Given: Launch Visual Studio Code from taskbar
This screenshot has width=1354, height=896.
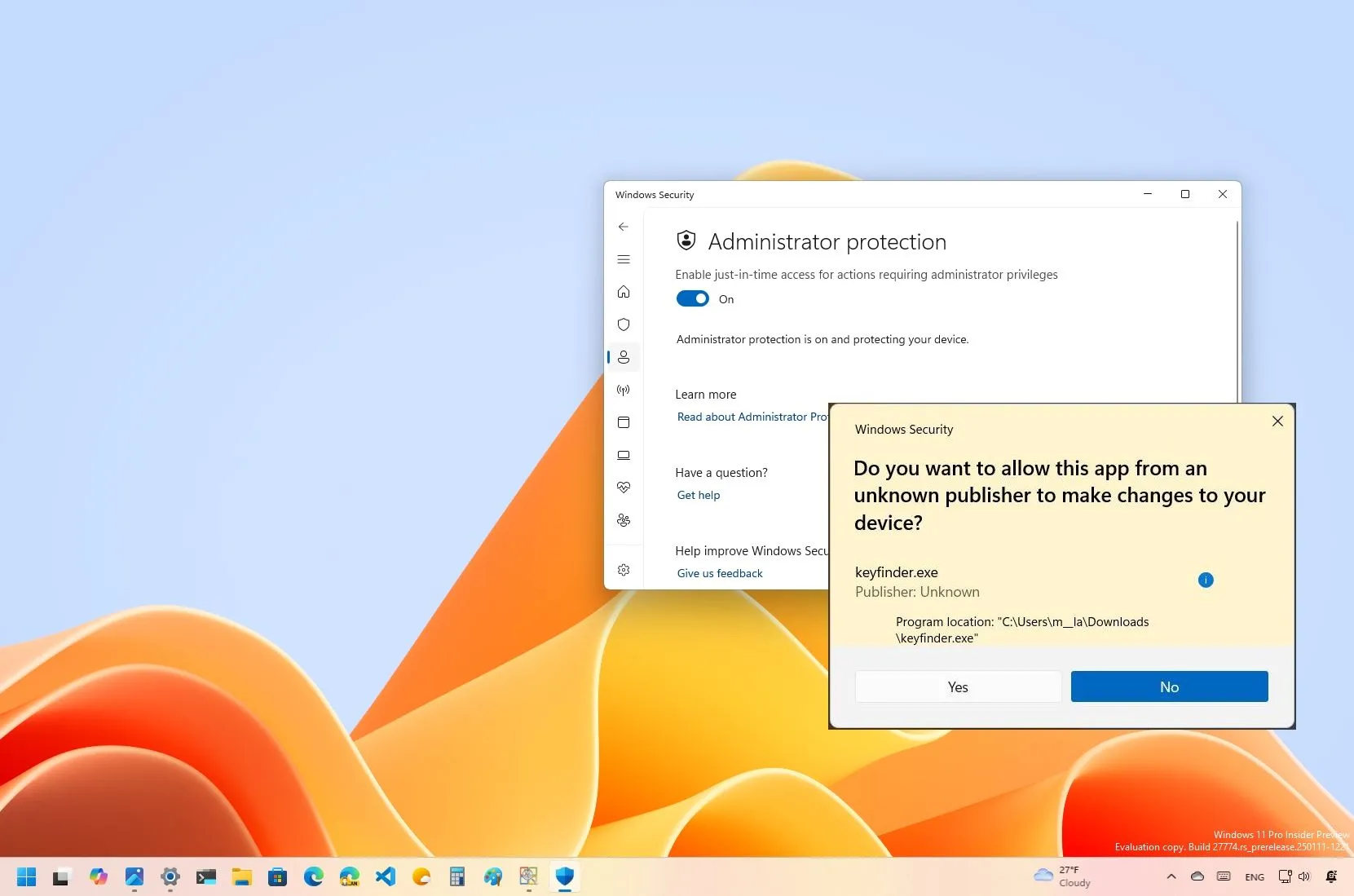Looking at the screenshot, I should point(385,877).
